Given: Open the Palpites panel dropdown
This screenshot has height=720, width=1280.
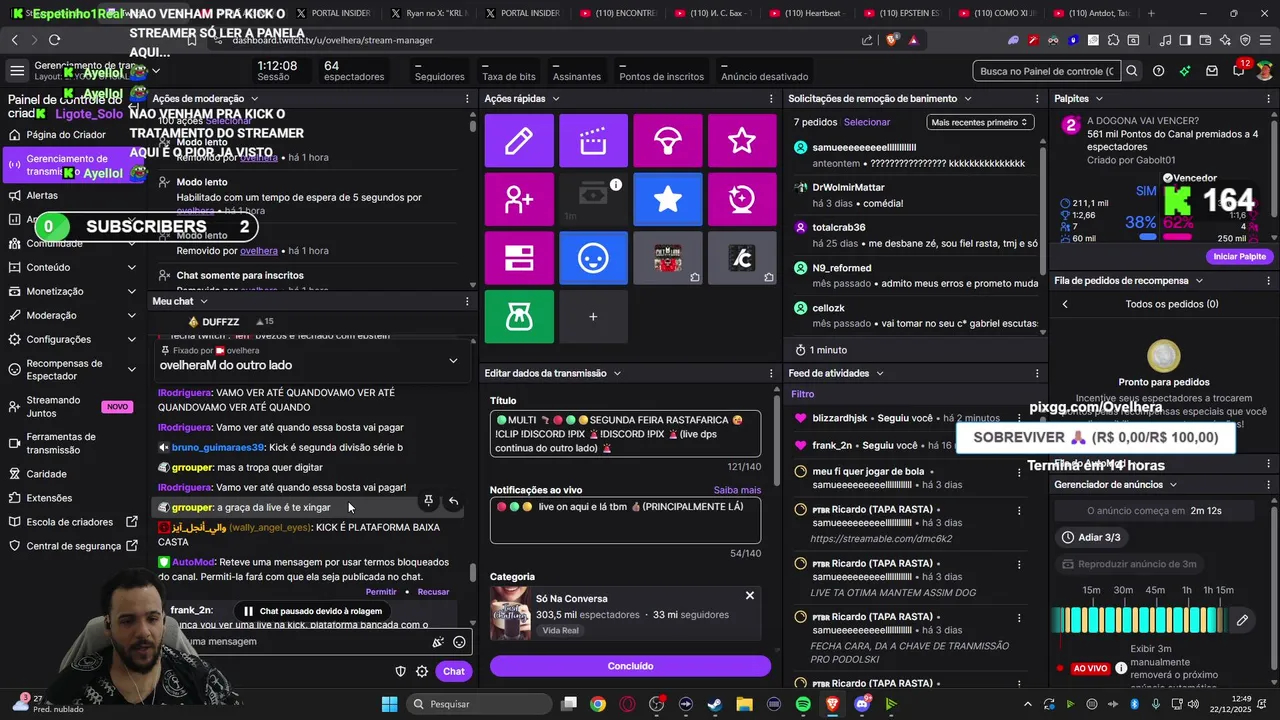Looking at the screenshot, I should coord(1099,99).
